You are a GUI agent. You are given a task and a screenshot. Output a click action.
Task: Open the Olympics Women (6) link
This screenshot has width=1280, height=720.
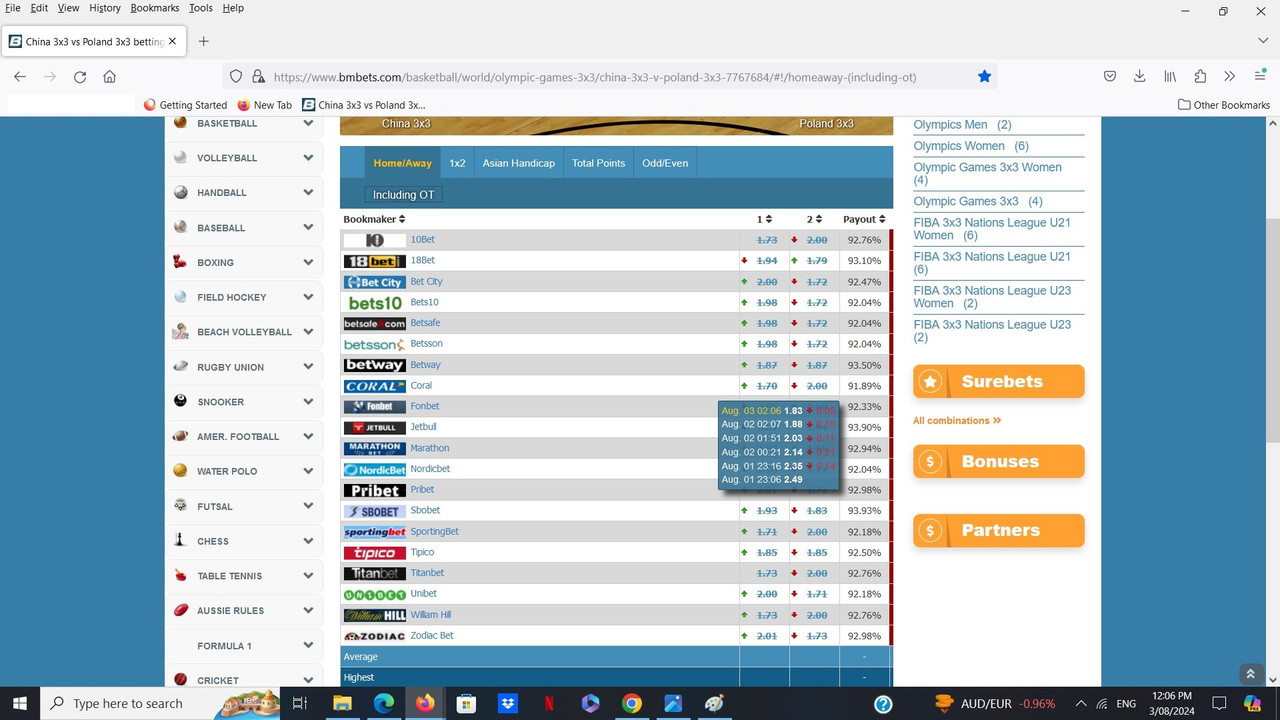971,146
